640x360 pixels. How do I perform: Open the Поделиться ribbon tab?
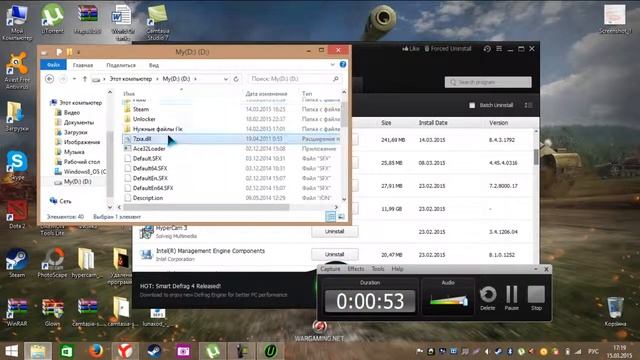(x=121, y=65)
